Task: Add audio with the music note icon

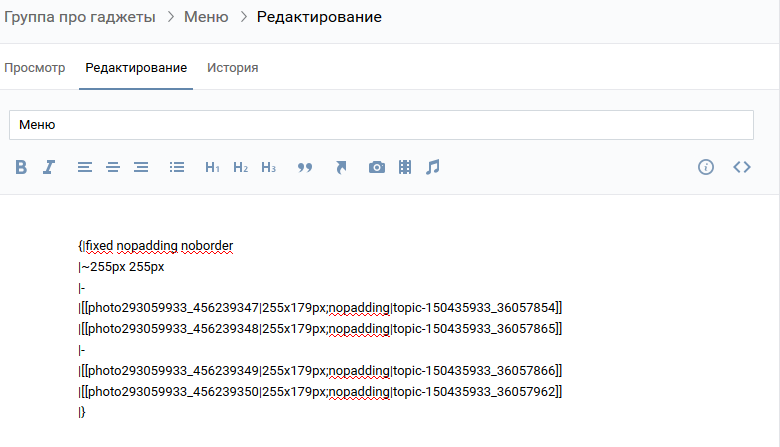Action: (x=432, y=167)
